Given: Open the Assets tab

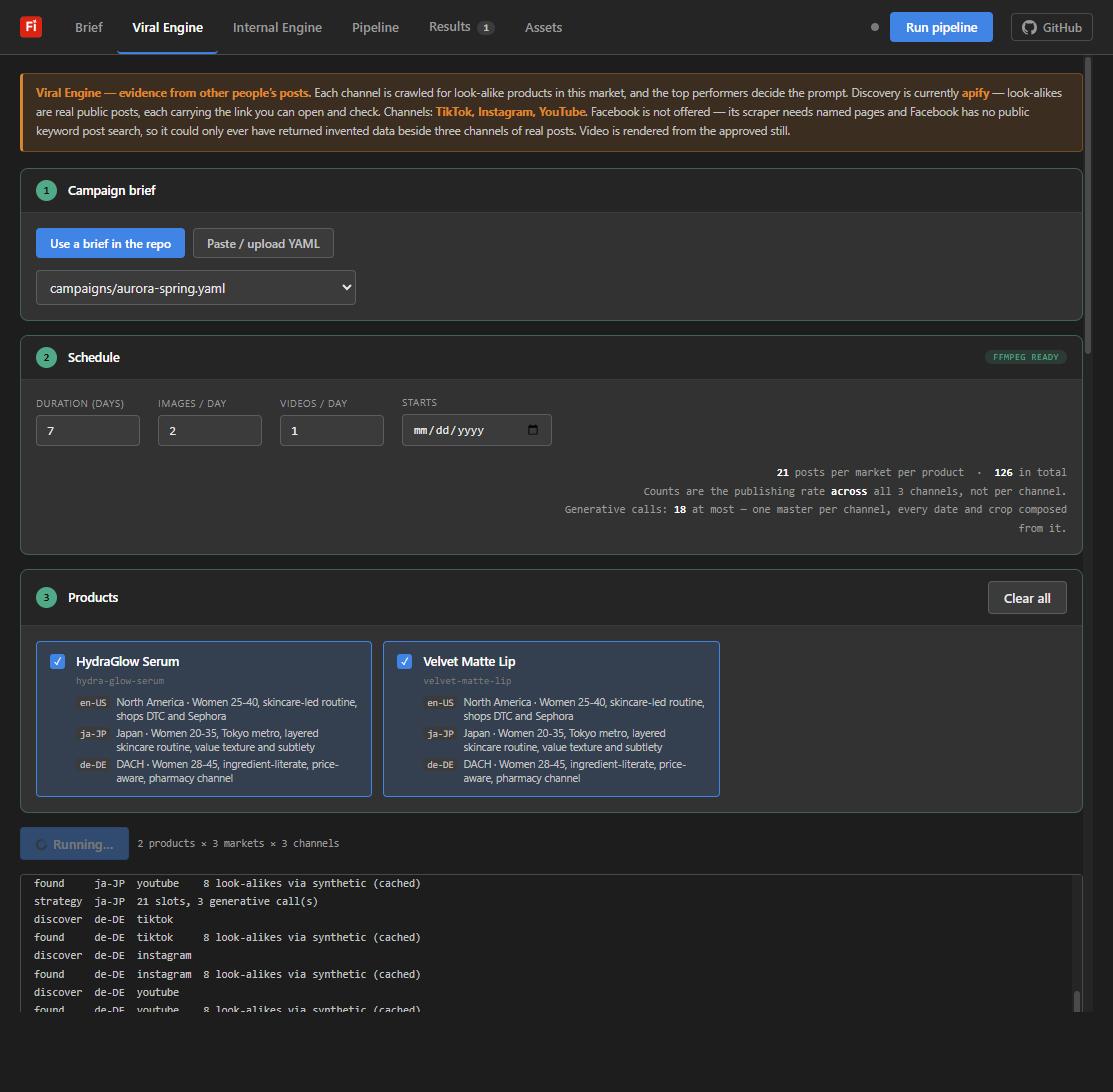Looking at the screenshot, I should (x=544, y=27).
